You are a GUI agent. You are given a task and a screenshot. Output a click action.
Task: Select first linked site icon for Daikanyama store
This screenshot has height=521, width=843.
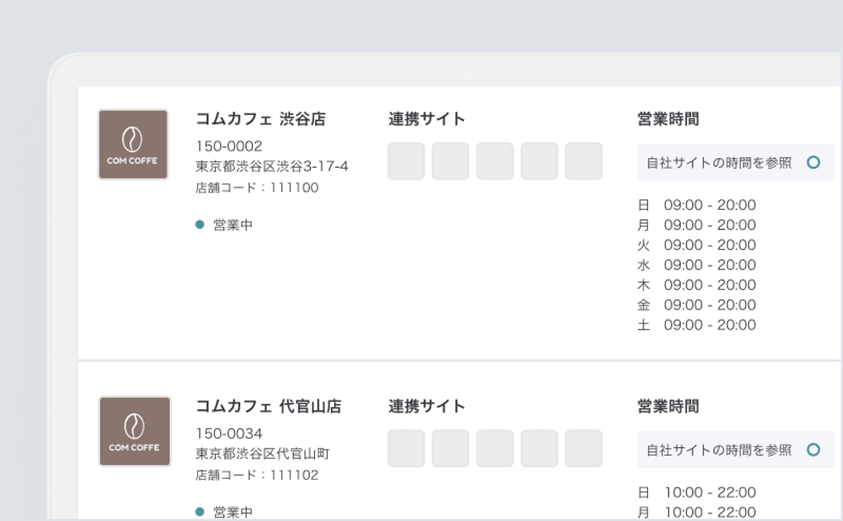tap(406, 448)
